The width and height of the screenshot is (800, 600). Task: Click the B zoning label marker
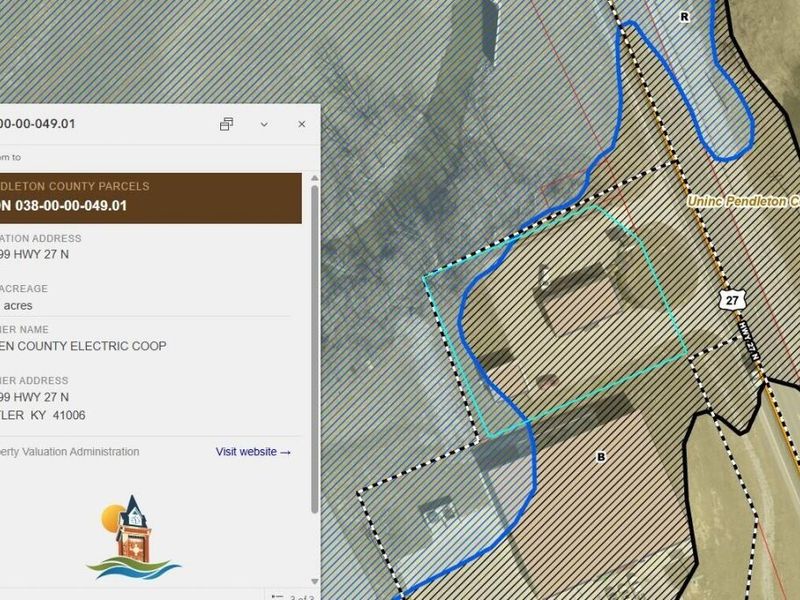pos(601,457)
